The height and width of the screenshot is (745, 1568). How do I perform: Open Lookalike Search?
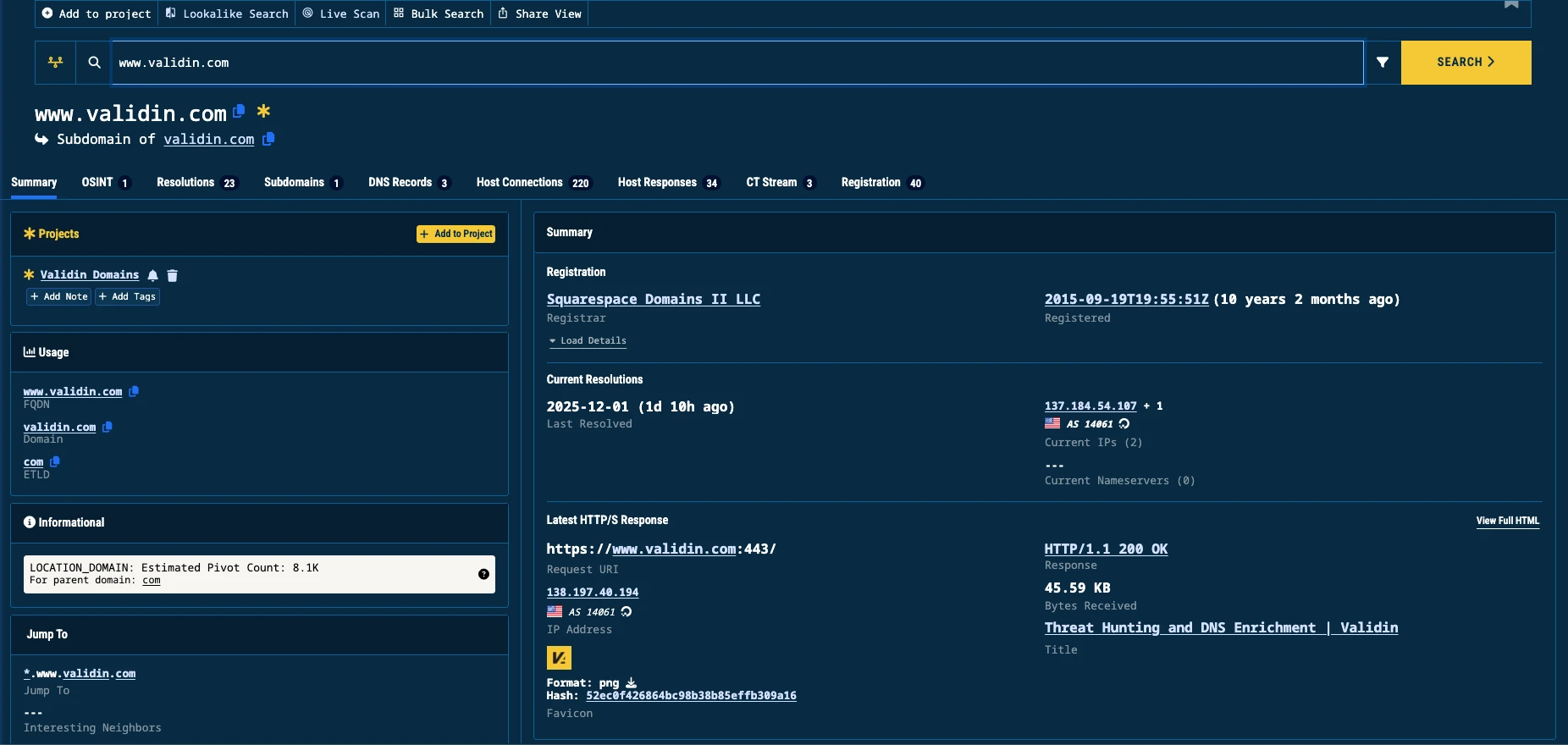click(x=227, y=14)
